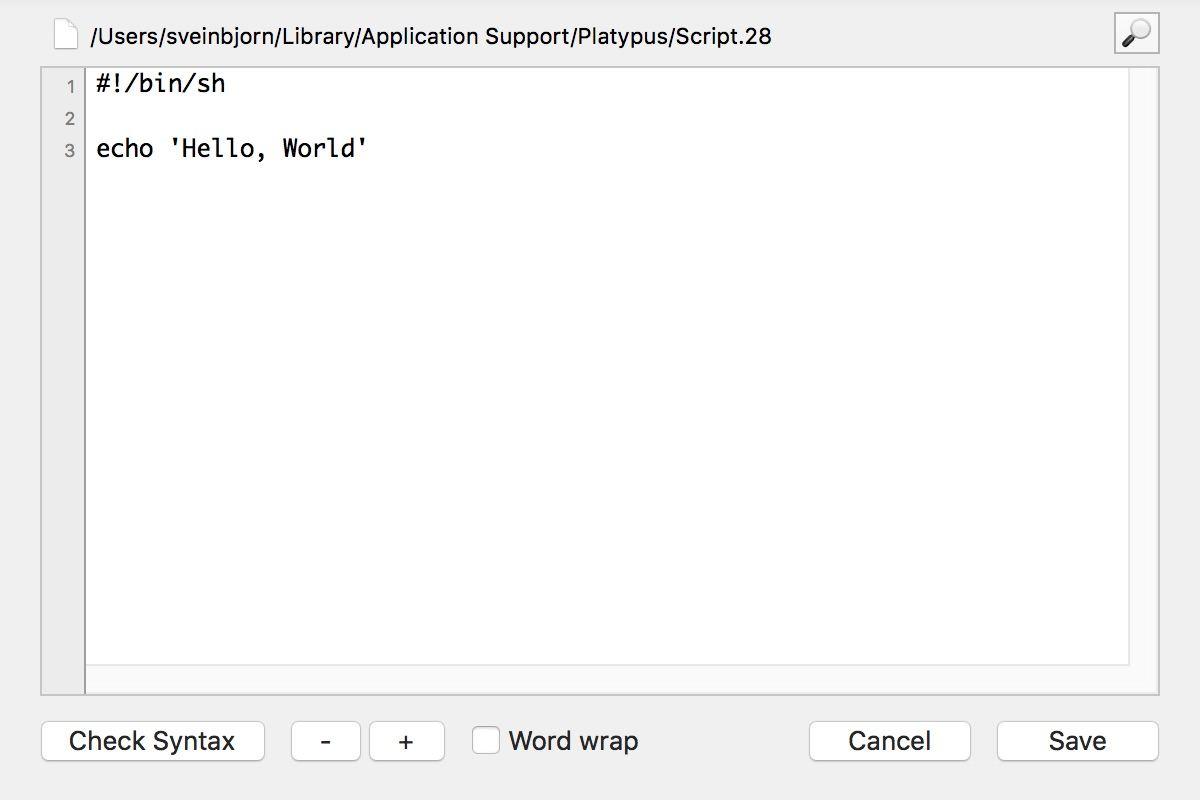Cancel the script editing dialog
Viewport: 1200px width, 800px height.
coord(889,741)
